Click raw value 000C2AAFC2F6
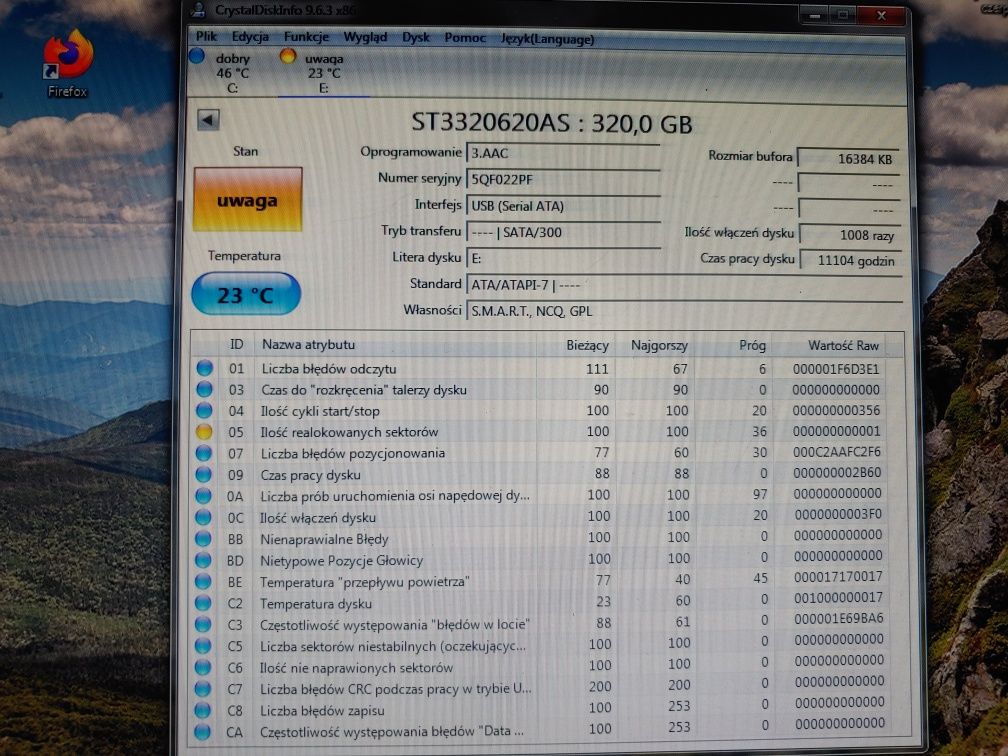This screenshot has width=1008, height=756. (837, 452)
